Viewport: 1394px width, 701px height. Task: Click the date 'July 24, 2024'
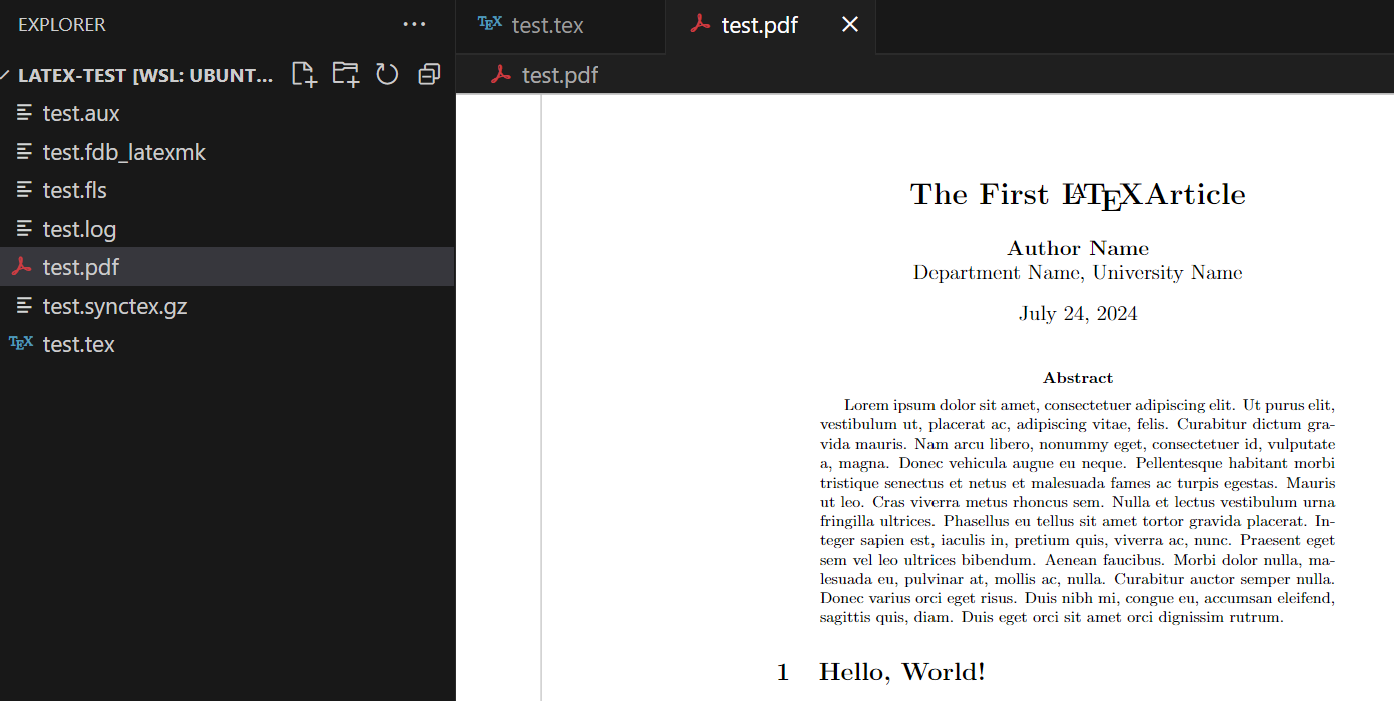(1078, 314)
